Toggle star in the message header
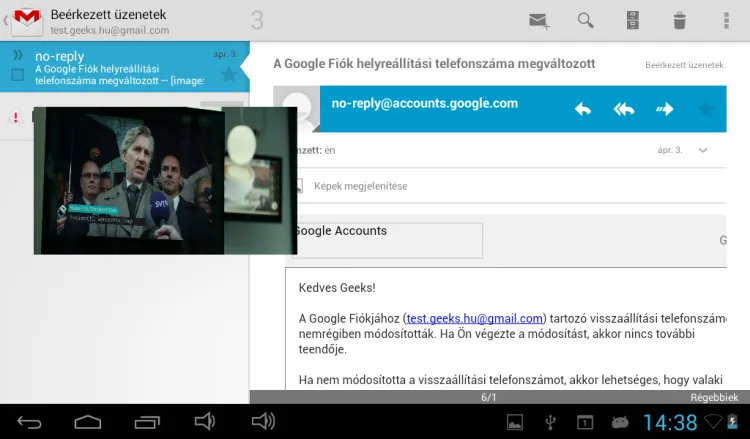The image size is (750, 439). 705,109
